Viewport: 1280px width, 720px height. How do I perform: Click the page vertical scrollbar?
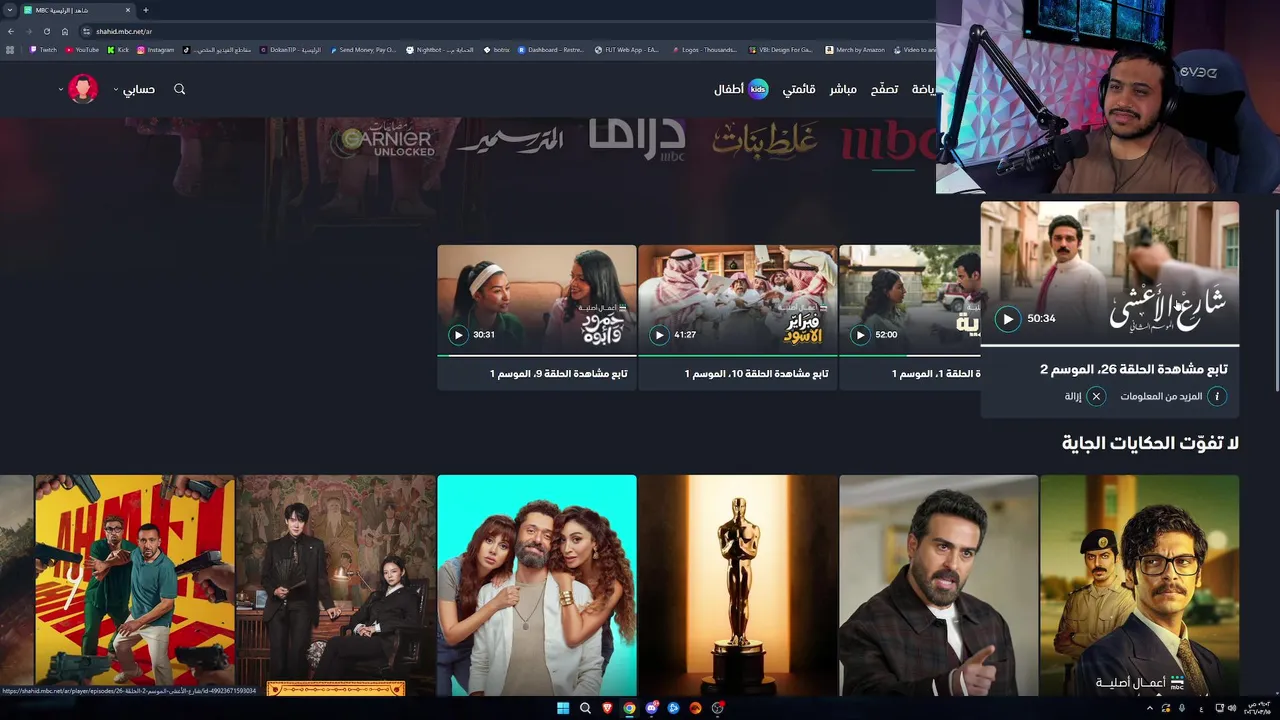(x=1275, y=300)
